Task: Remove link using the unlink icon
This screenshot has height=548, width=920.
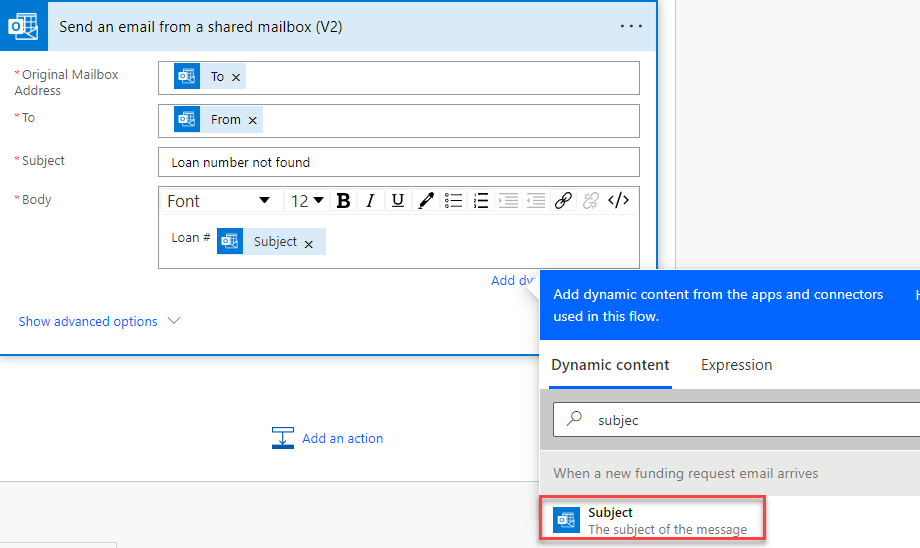Action: 591,201
